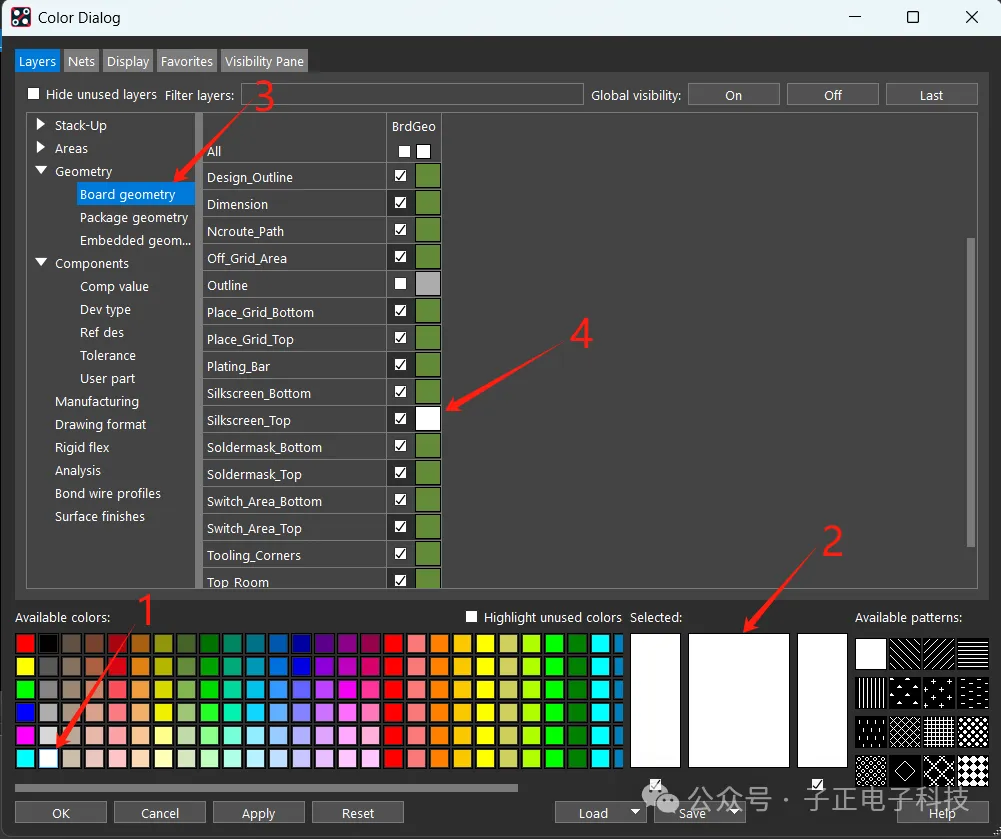
Task: Collapse the Components tree node
Action: click(41, 262)
